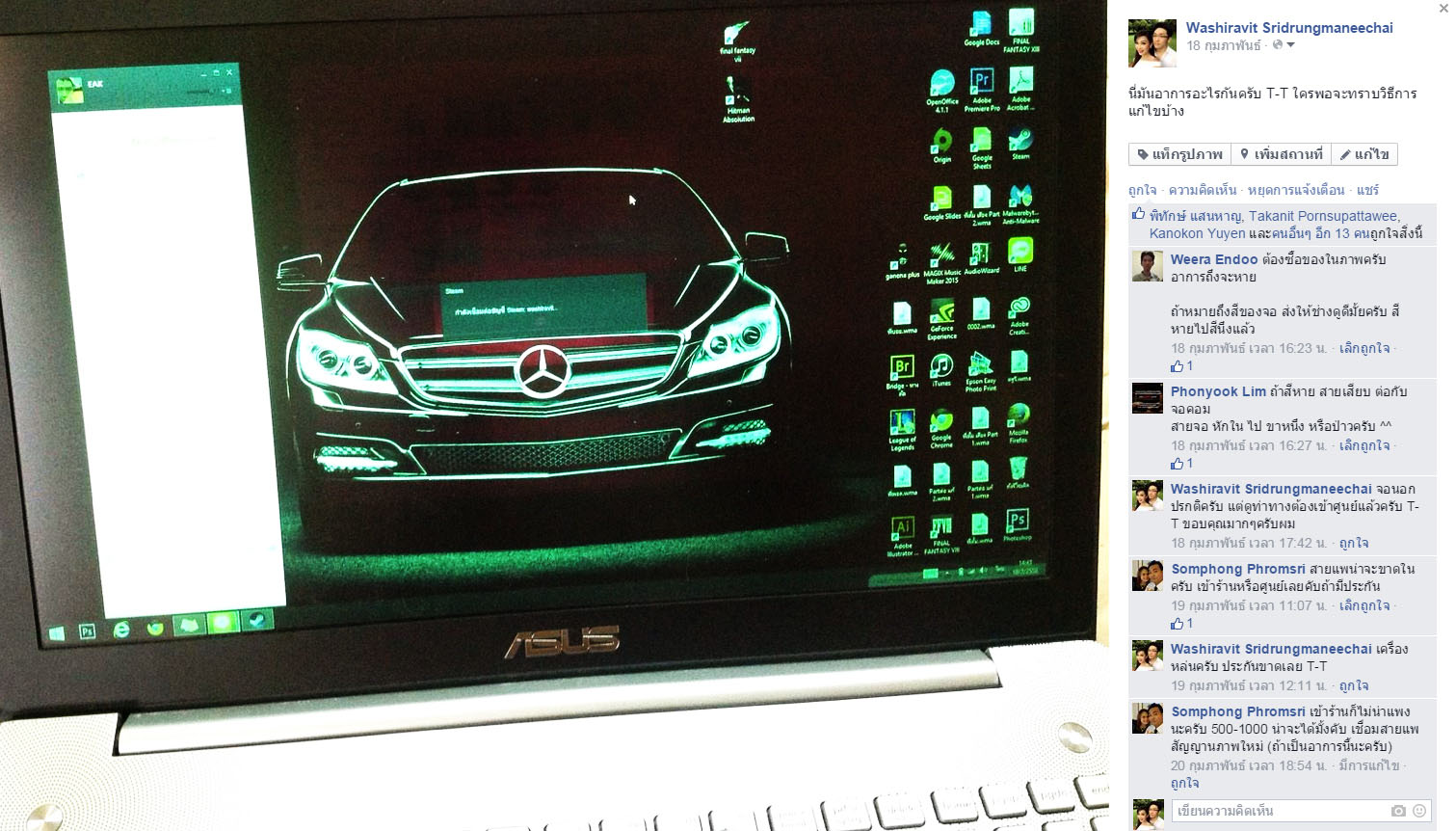Open Somphong Phromsri's name on the 11:07 comment

pos(1238,569)
